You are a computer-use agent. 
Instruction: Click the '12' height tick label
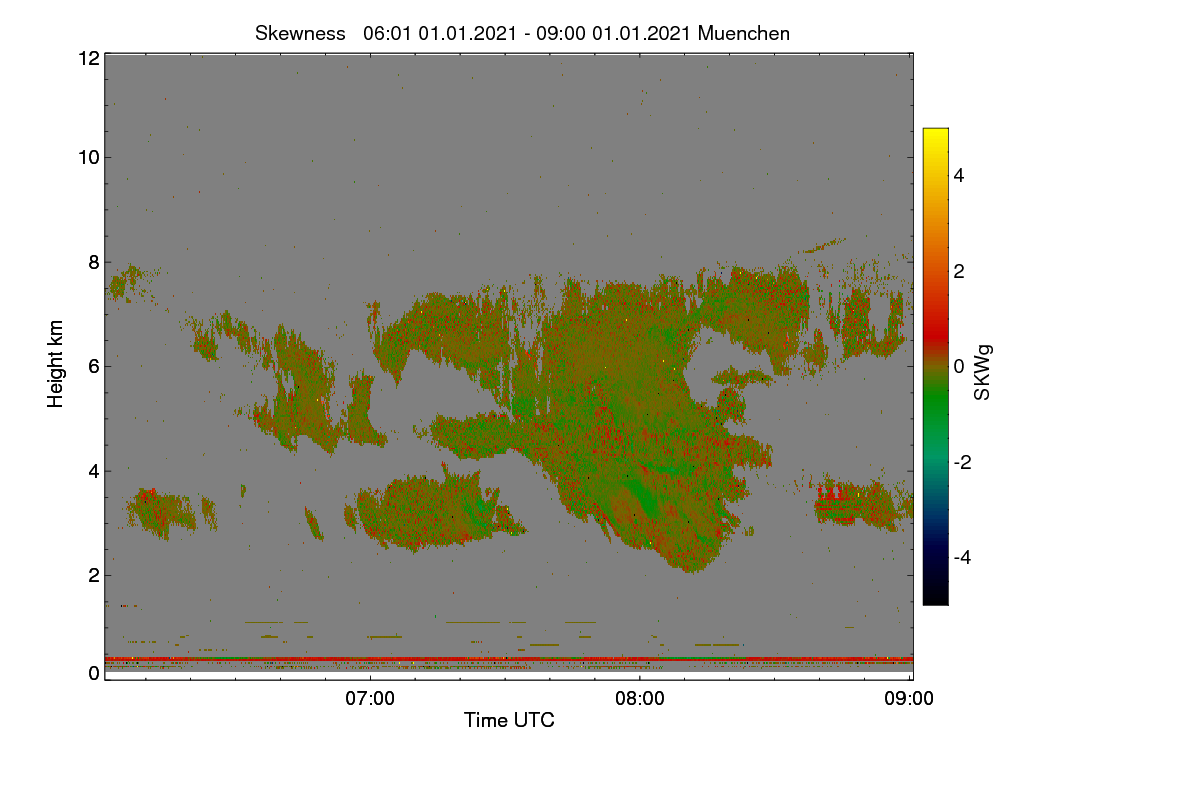pyautogui.click(x=88, y=58)
